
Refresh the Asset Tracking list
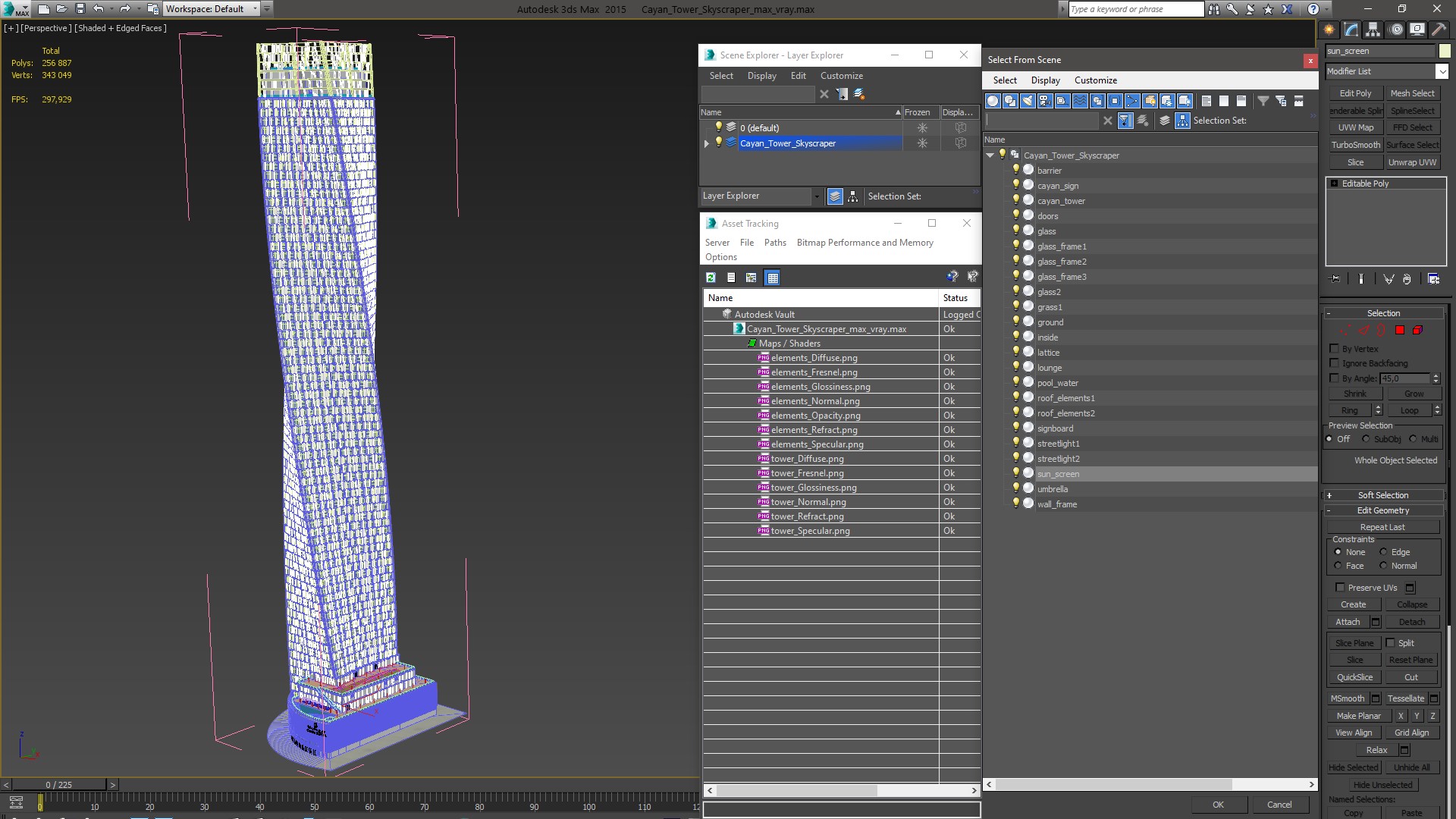point(711,278)
